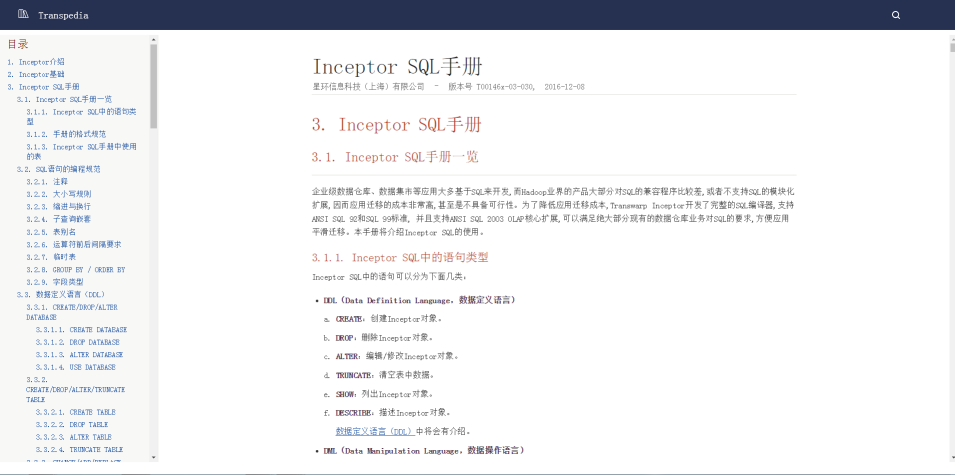
Task: Jump to 3.2.5. 表别名 in sidebar
Action: tap(51, 232)
